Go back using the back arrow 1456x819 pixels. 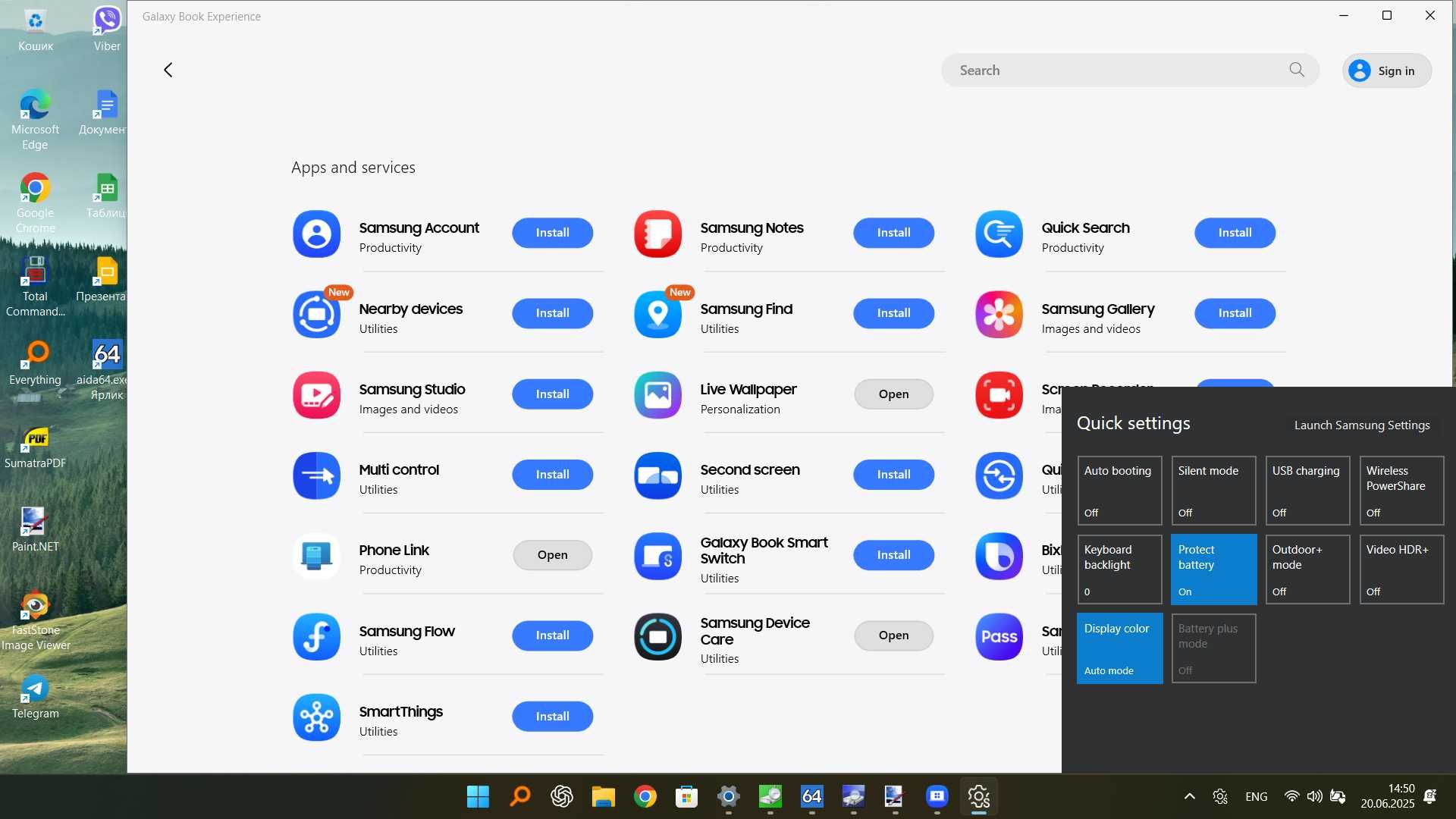(168, 70)
